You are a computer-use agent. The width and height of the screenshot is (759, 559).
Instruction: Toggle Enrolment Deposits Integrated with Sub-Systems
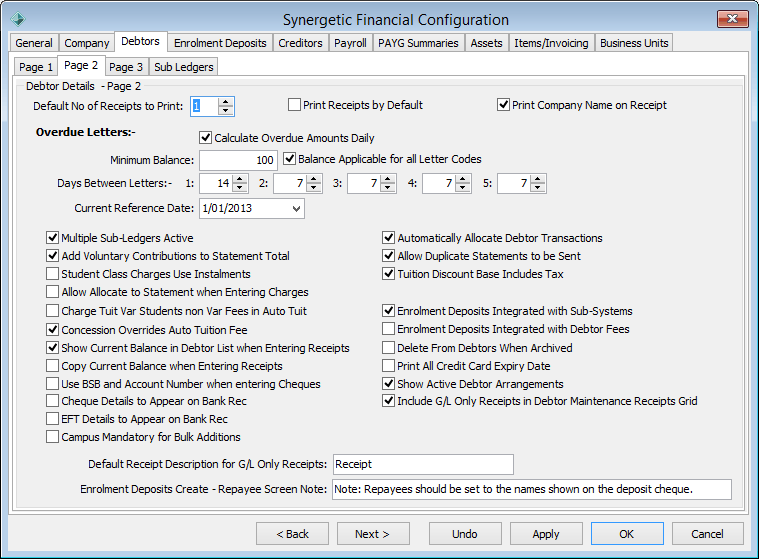(388, 311)
